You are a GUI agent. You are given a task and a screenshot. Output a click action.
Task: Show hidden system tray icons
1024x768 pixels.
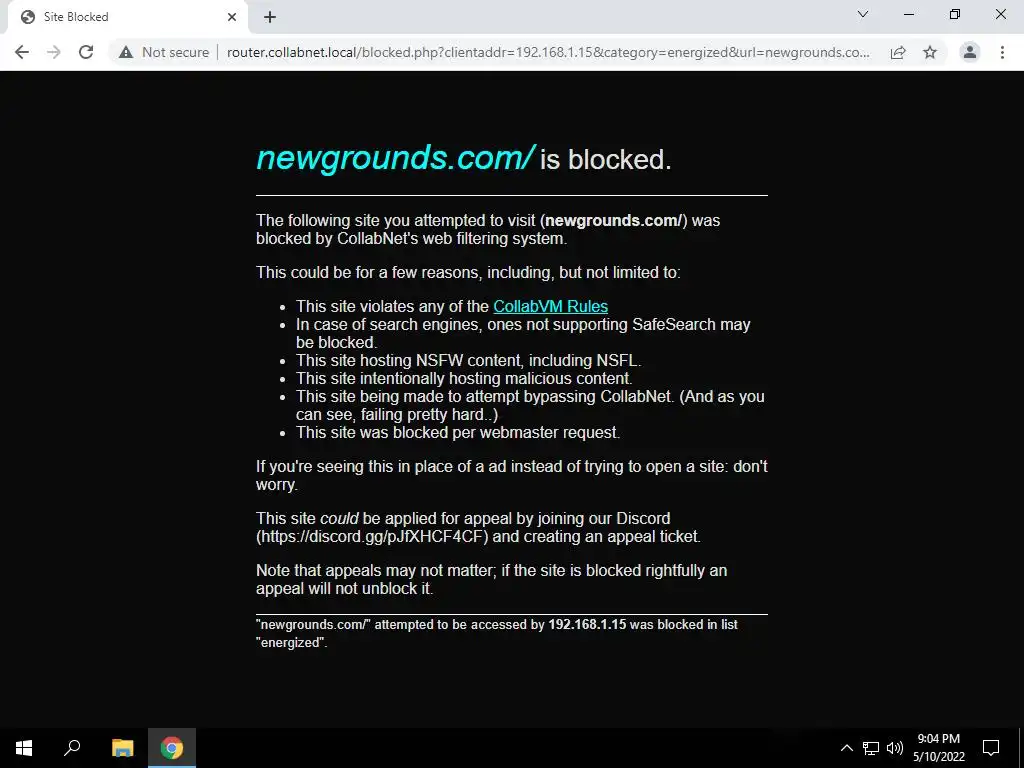(x=846, y=748)
